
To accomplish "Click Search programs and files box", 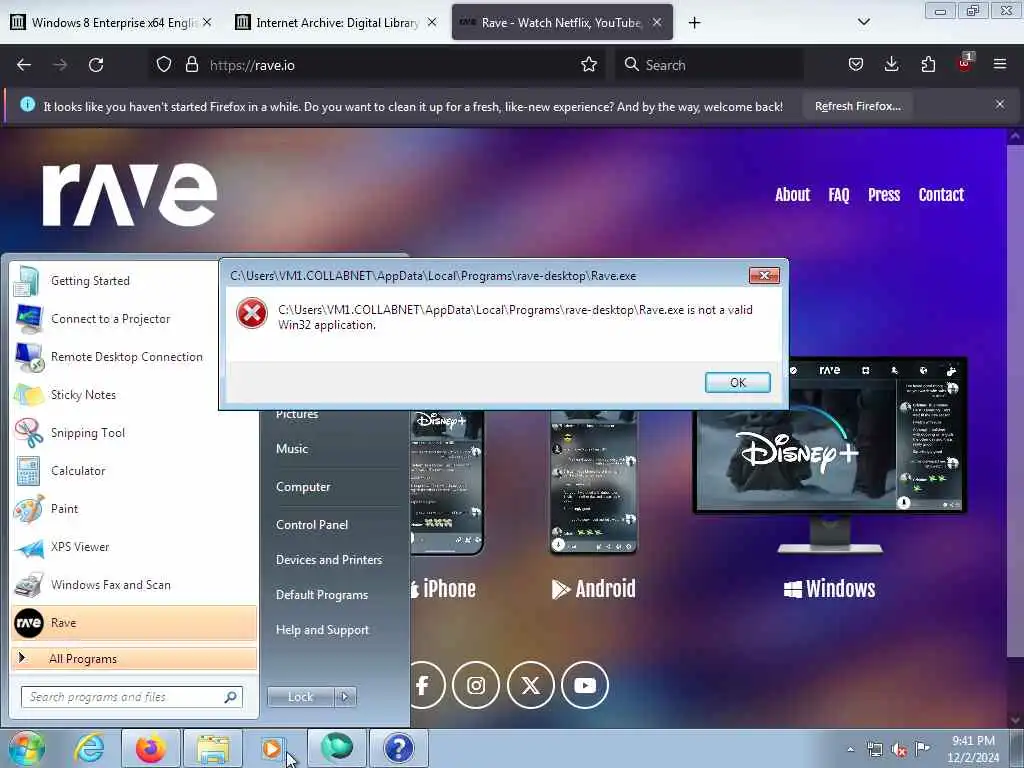I will pos(132,697).
